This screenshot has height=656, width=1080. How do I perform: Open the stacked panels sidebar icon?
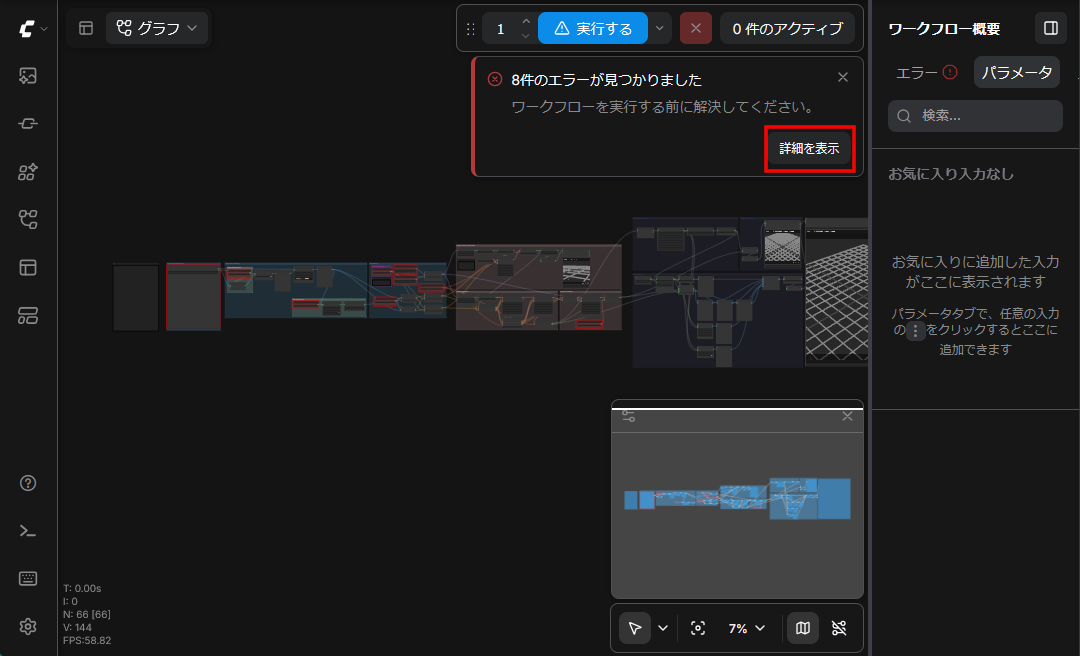pyautogui.click(x=28, y=316)
